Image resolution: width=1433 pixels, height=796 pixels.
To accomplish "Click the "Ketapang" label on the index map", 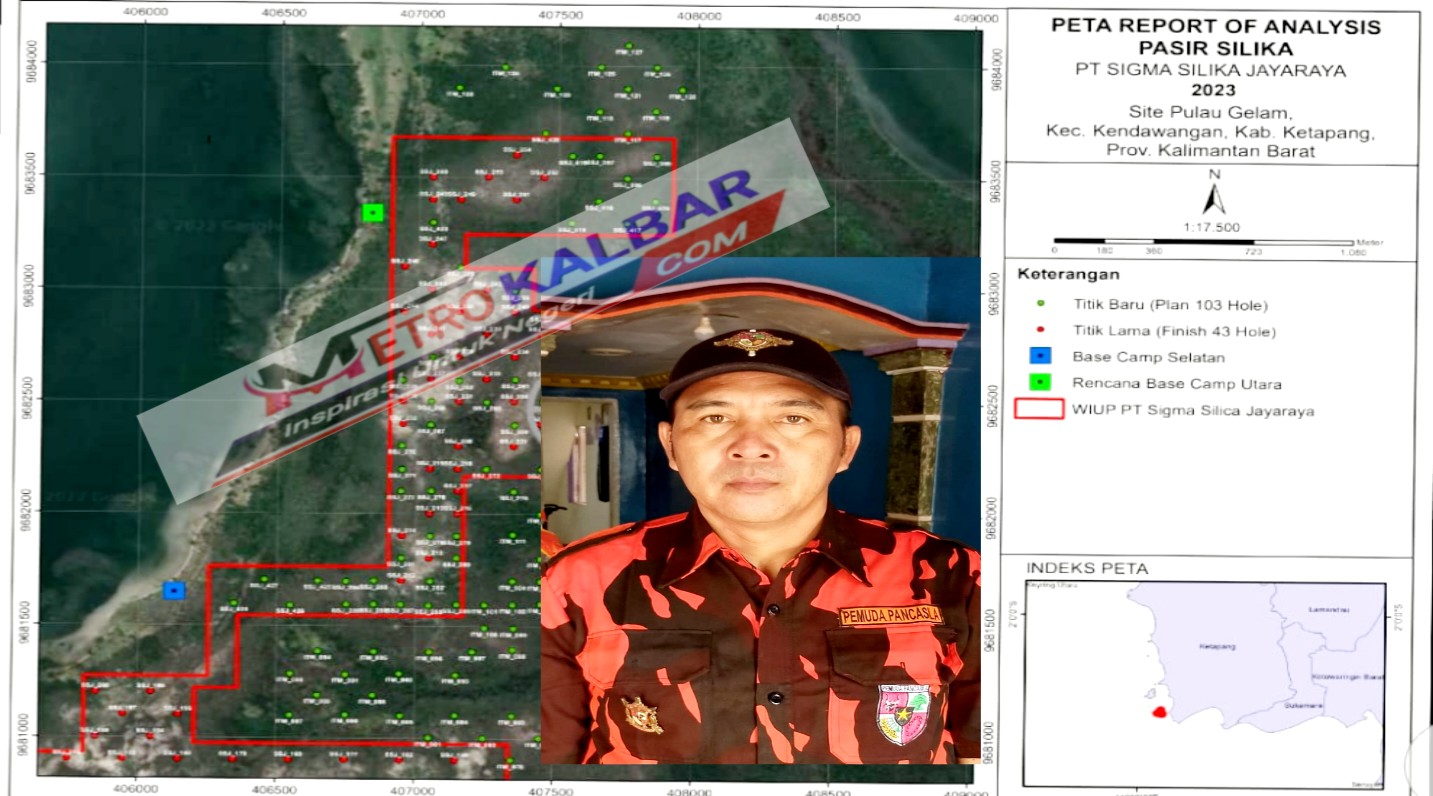I will coord(1216,647).
